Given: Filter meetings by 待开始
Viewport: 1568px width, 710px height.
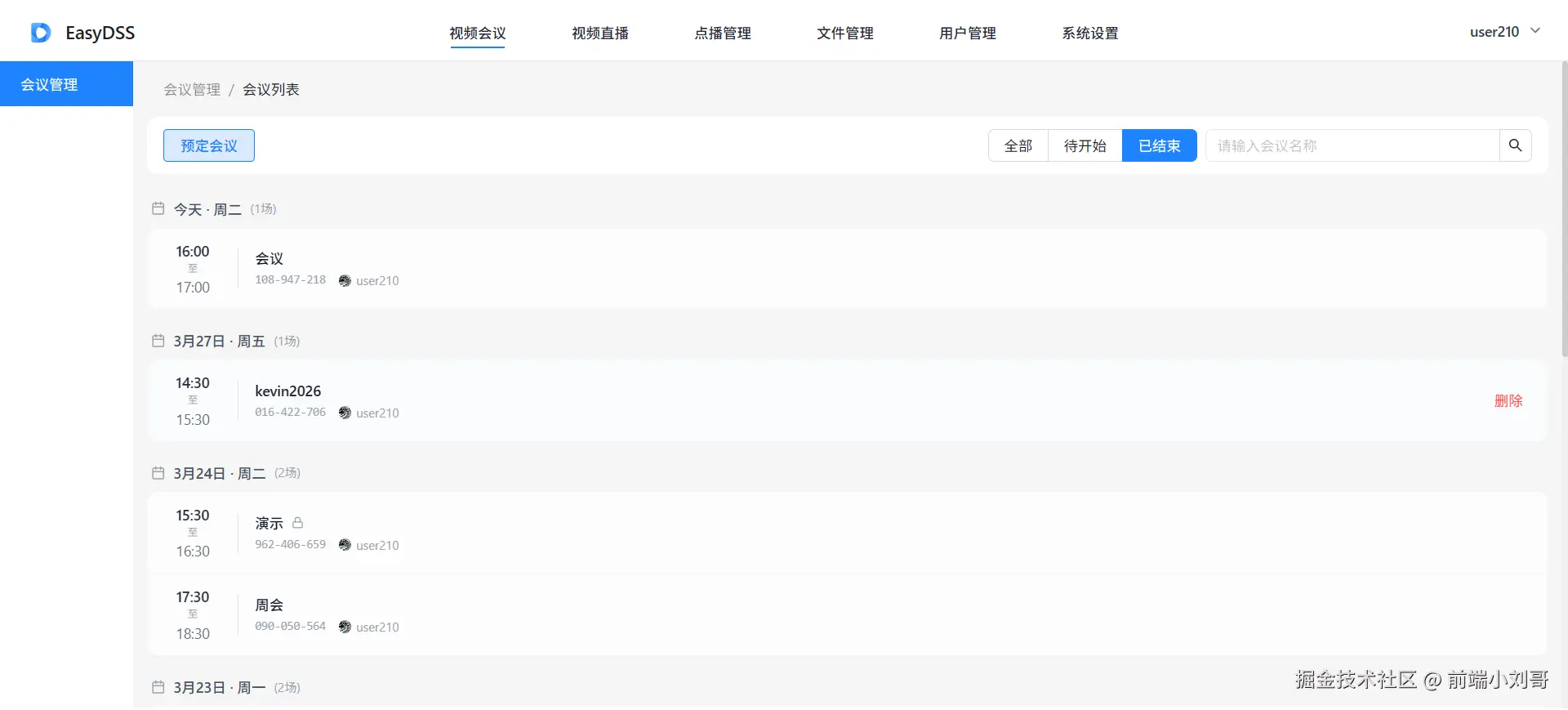Looking at the screenshot, I should 1085,145.
